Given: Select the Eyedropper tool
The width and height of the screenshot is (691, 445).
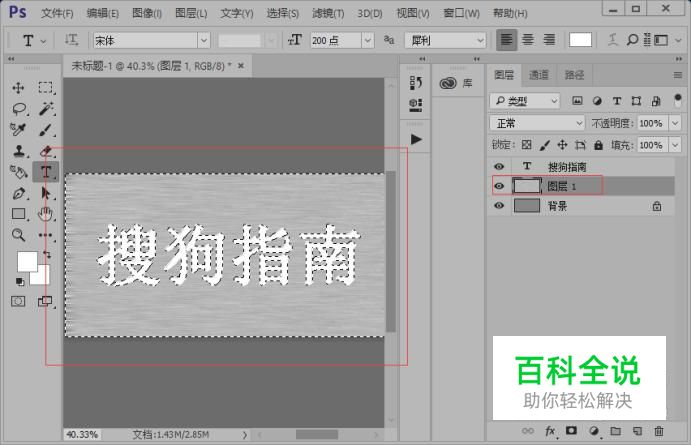Looking at the screenshot, I should click(18, 129).
